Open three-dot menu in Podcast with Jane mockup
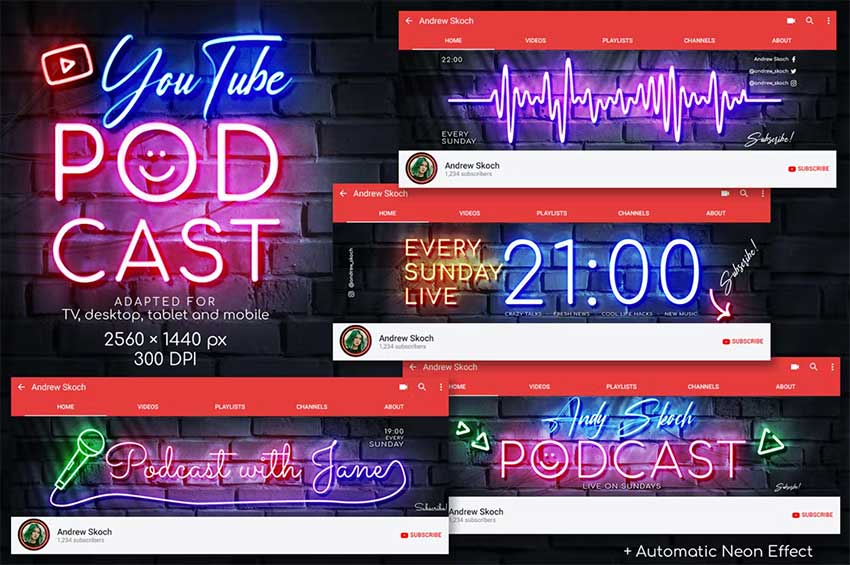Viewport: 850px width, 565px height. [x=441, y=387]
